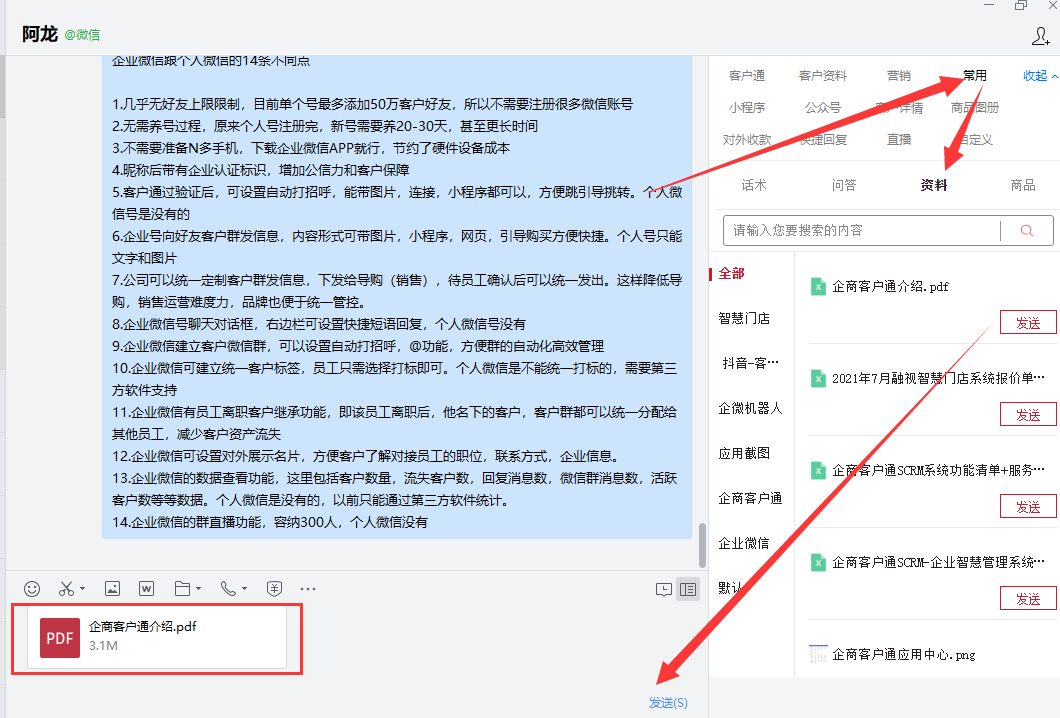Click file icon of 2021年7月融视智慧门店 row
The height and width of the screenshot is (718, 1060).
[818, 379]
